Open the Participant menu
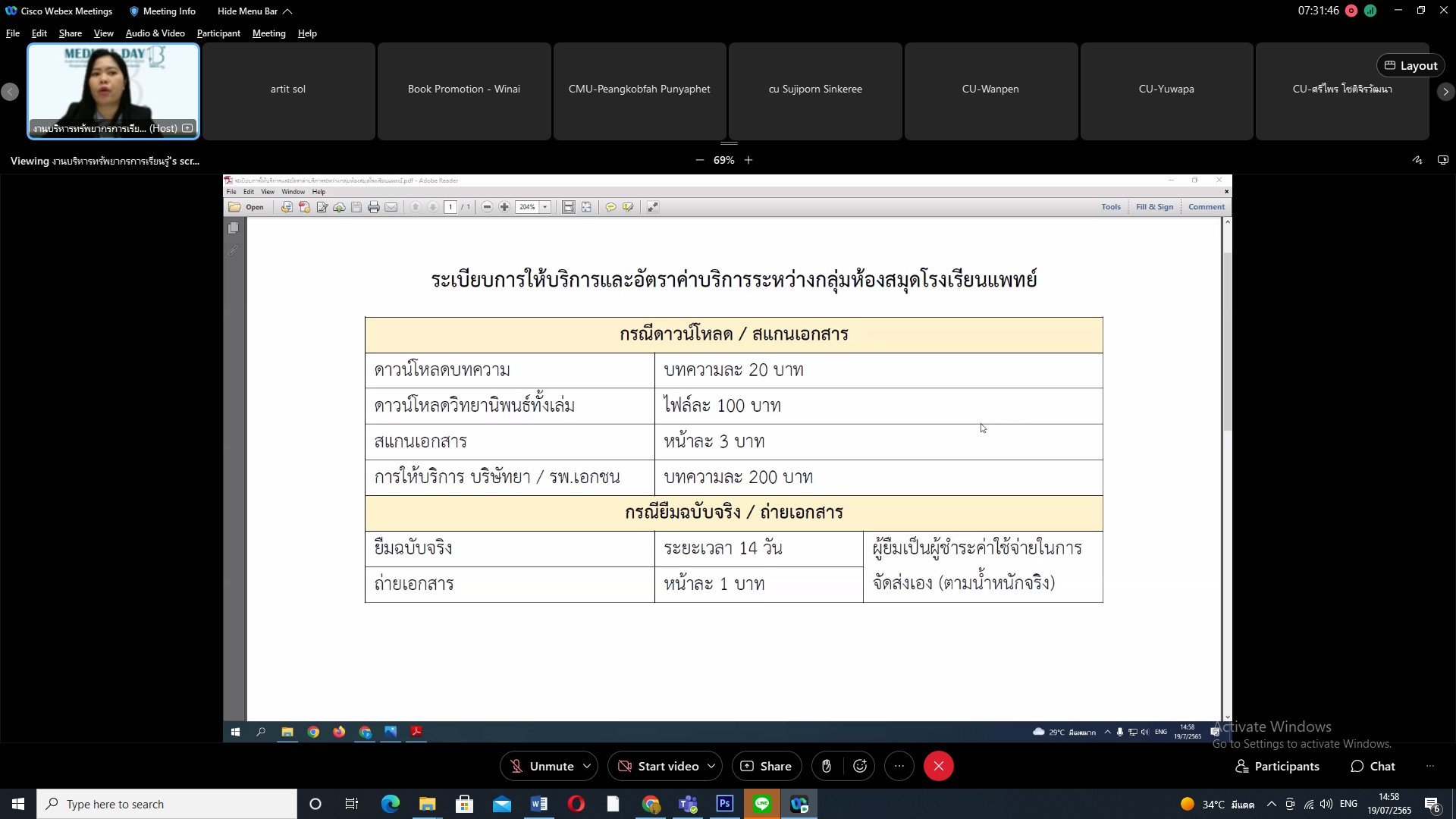This screenshot has width=1456, height=819. point(218,33)
